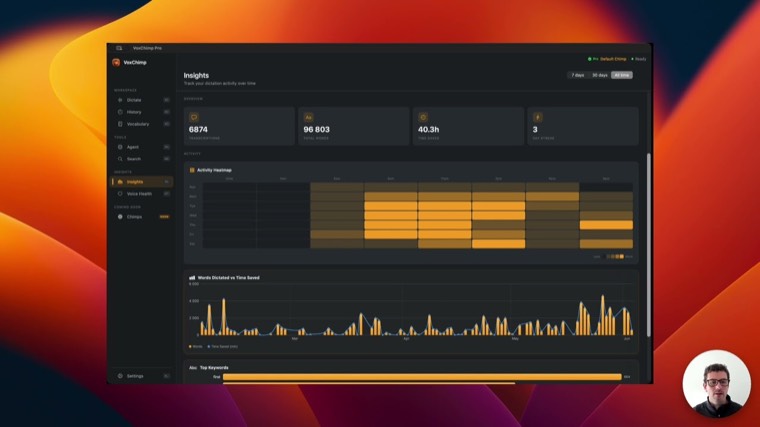
Task: Click the Agent icon in the sidebar
Action: (120, 147)
